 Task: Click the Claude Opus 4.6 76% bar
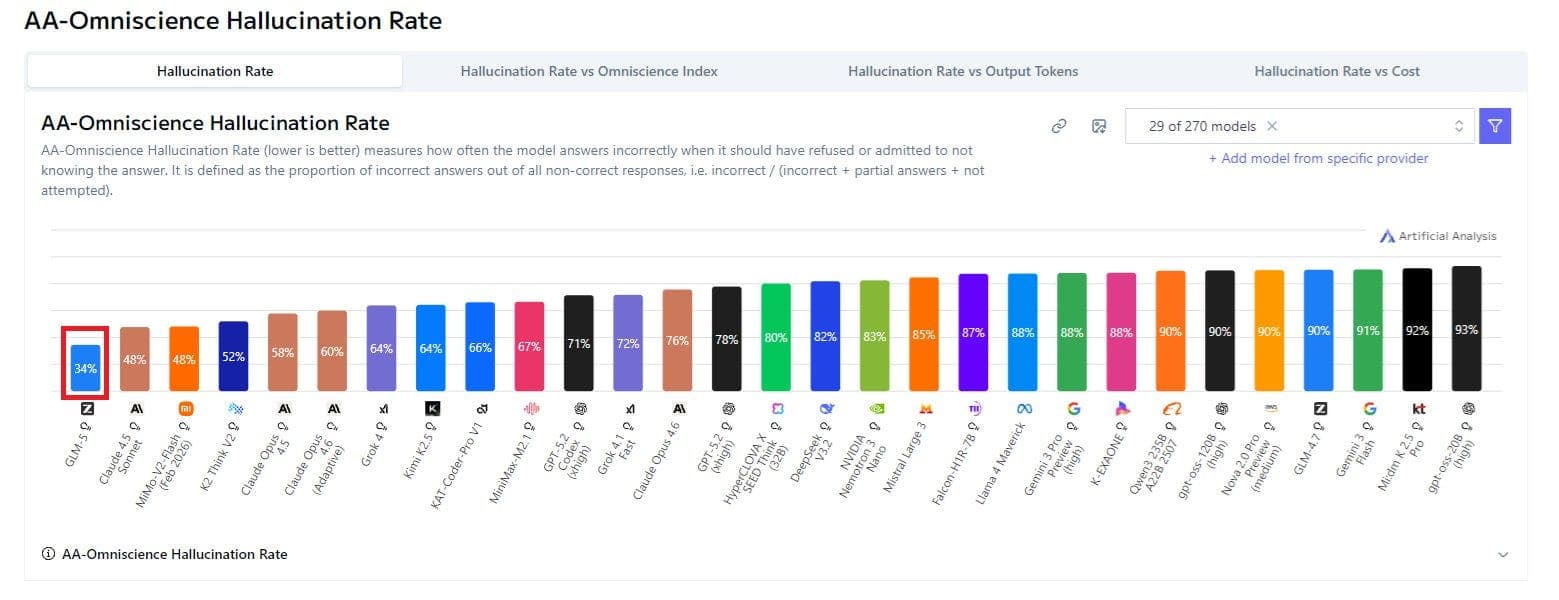[678, 340]
